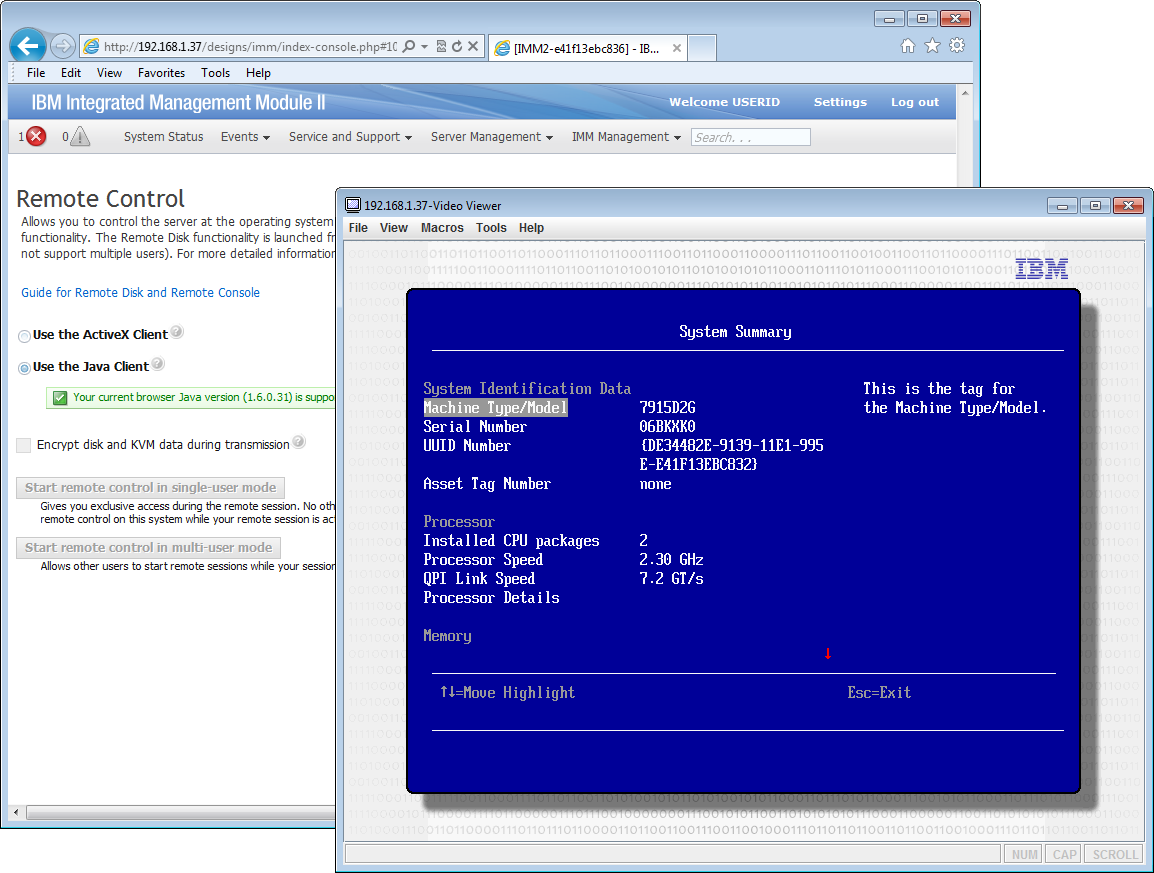Toggle CAP lock indicator in Video Viewer
The height and width of the screenshot is (873, 1154).
click(1063, 855)
